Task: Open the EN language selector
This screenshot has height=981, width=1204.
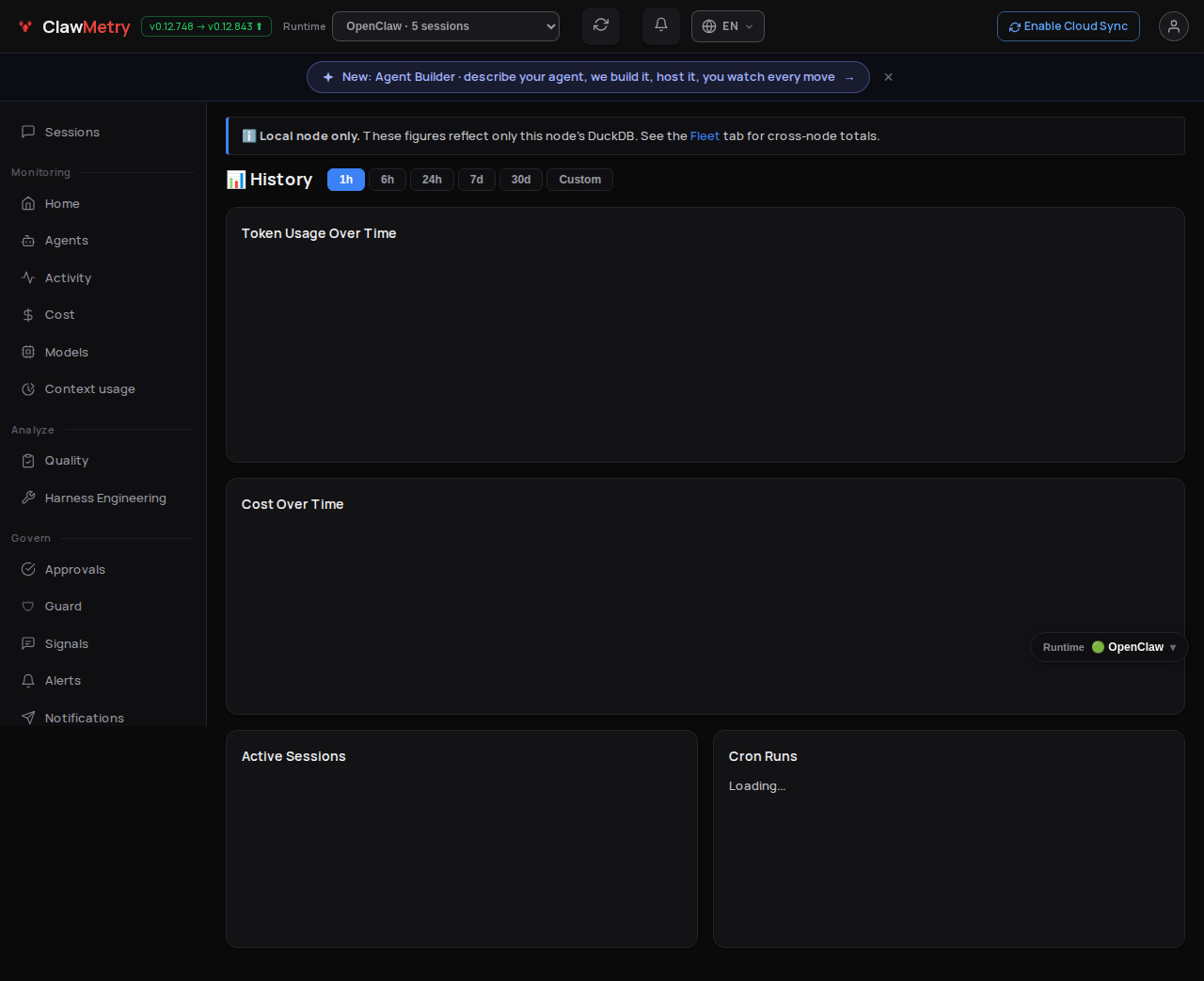Action: 728,26
